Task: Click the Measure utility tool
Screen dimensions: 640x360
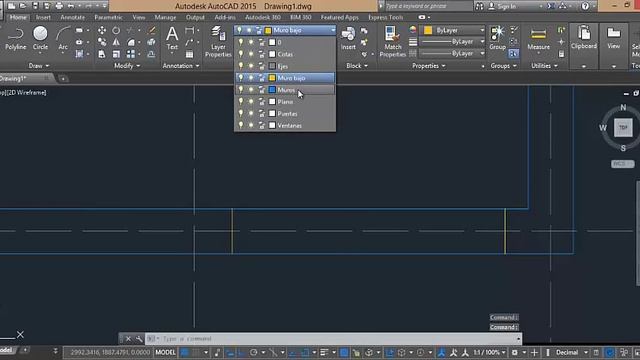Action: pyautogui.click(x=538, y=38)
